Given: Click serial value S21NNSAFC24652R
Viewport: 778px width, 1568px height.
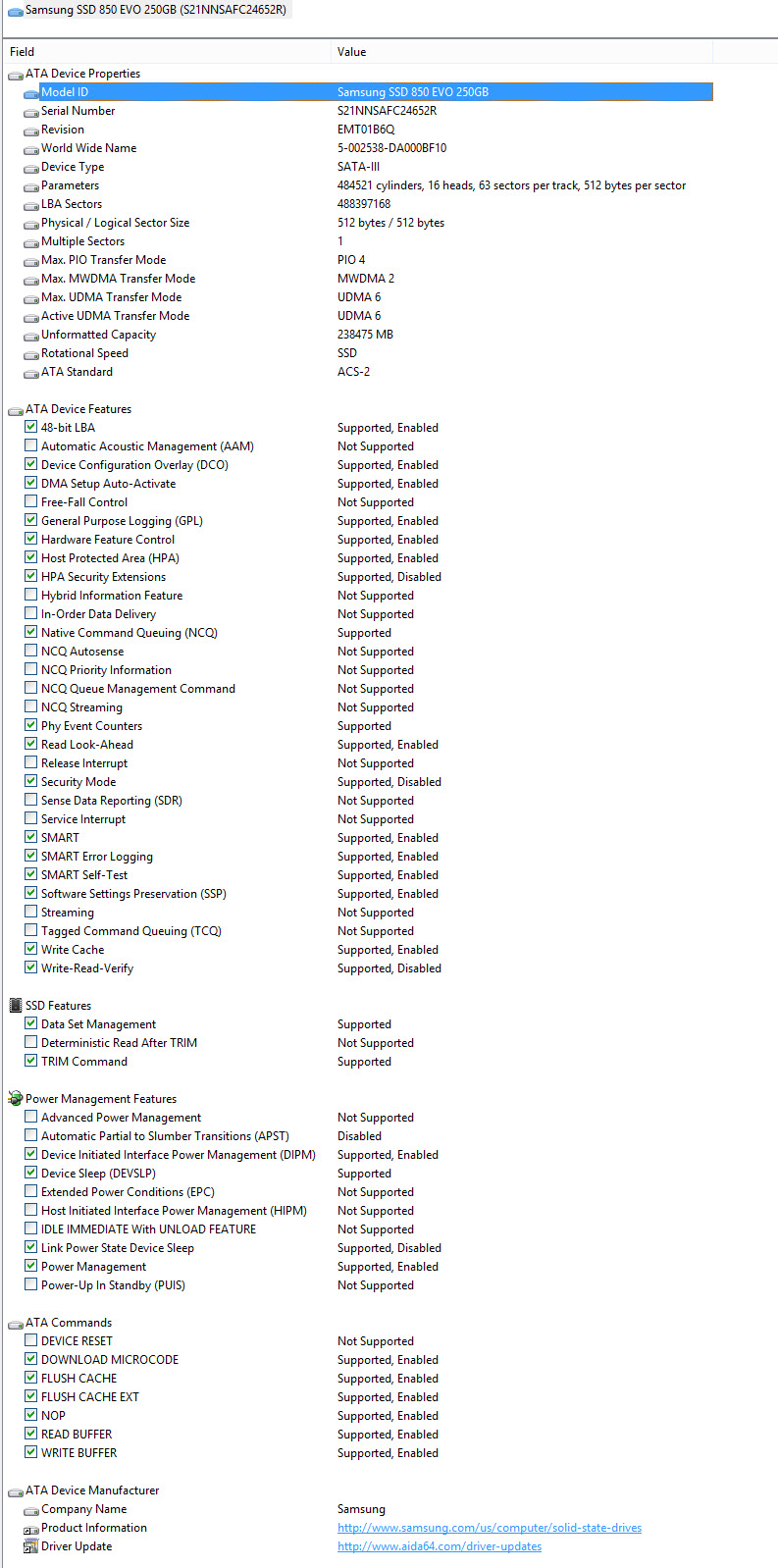Looking at the screenshot, I should pos(388,111).
